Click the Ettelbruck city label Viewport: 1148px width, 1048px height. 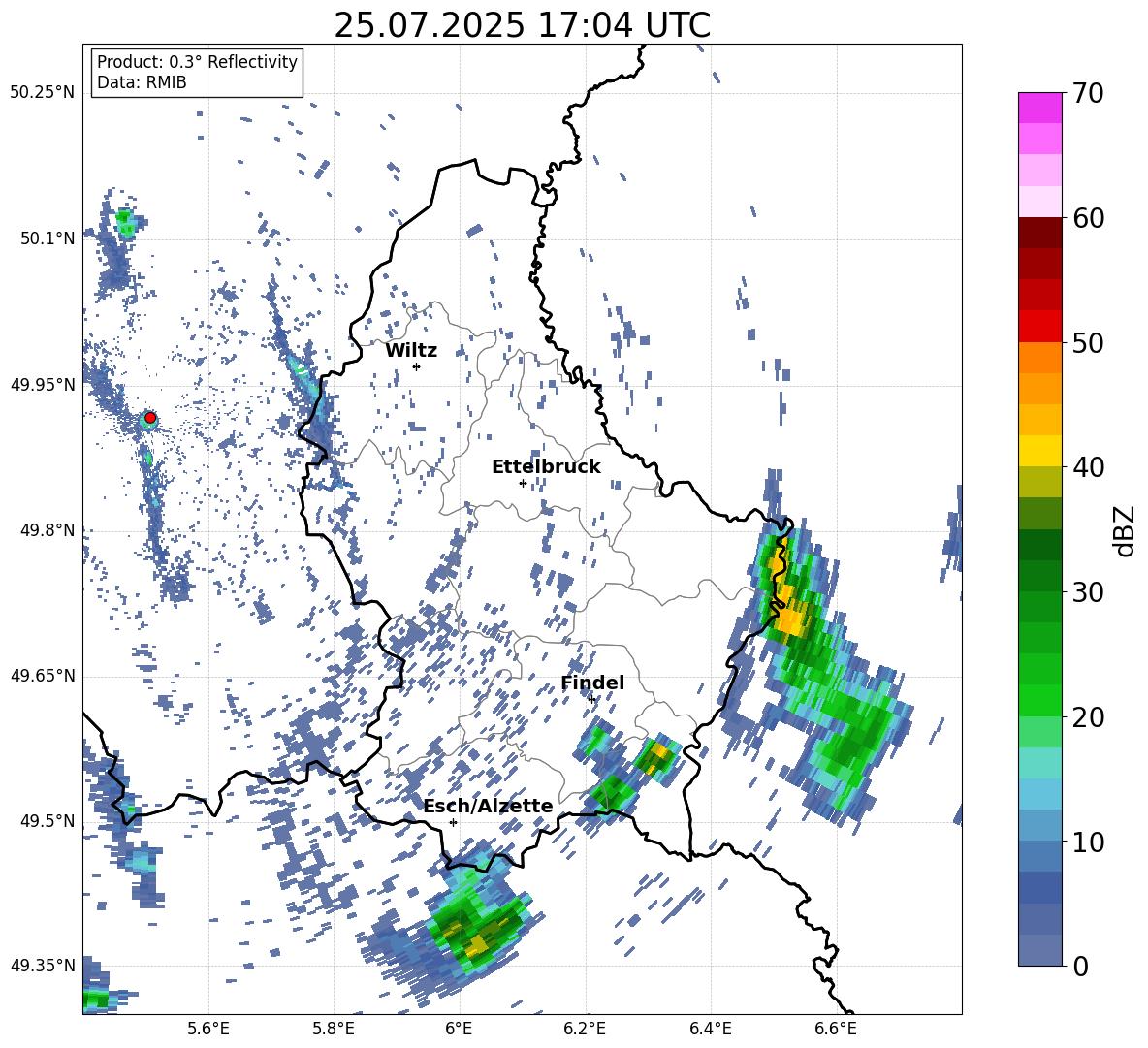click(x=546, y=467)
